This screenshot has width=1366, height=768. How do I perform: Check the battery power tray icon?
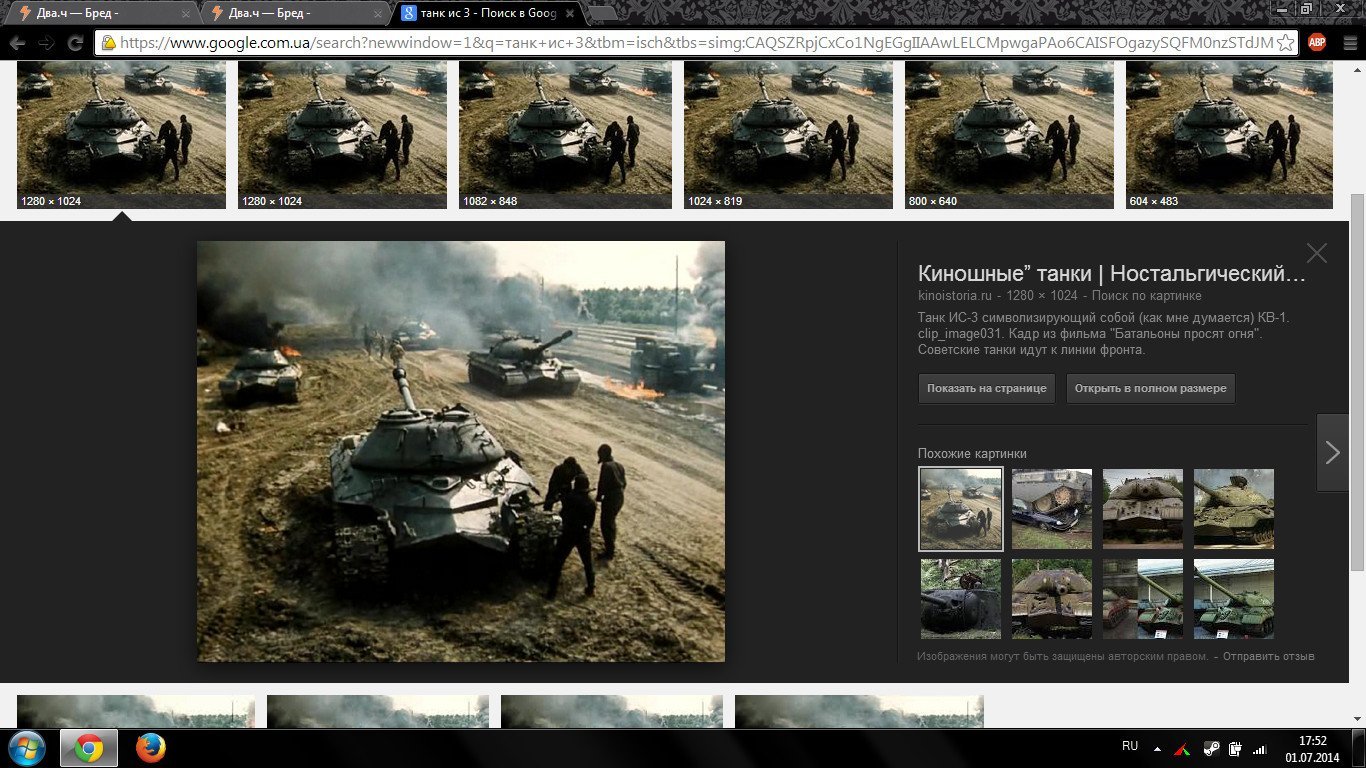pos(1235,748)
